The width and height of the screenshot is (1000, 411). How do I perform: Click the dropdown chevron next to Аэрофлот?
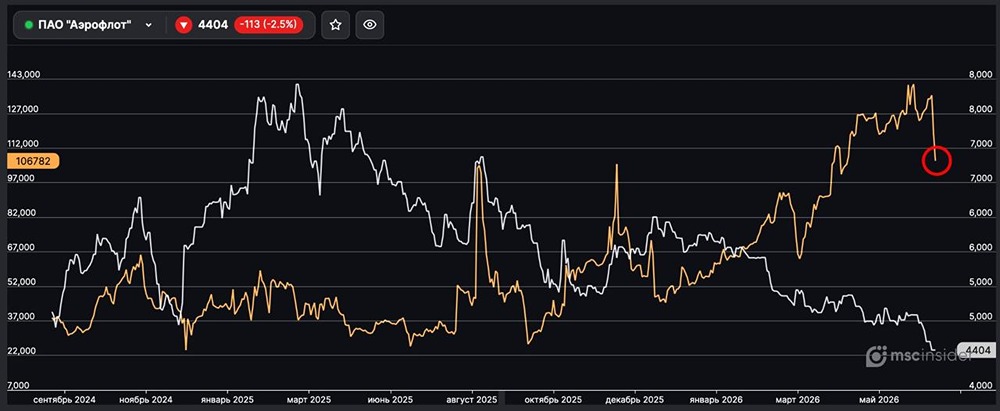[149, 25]
